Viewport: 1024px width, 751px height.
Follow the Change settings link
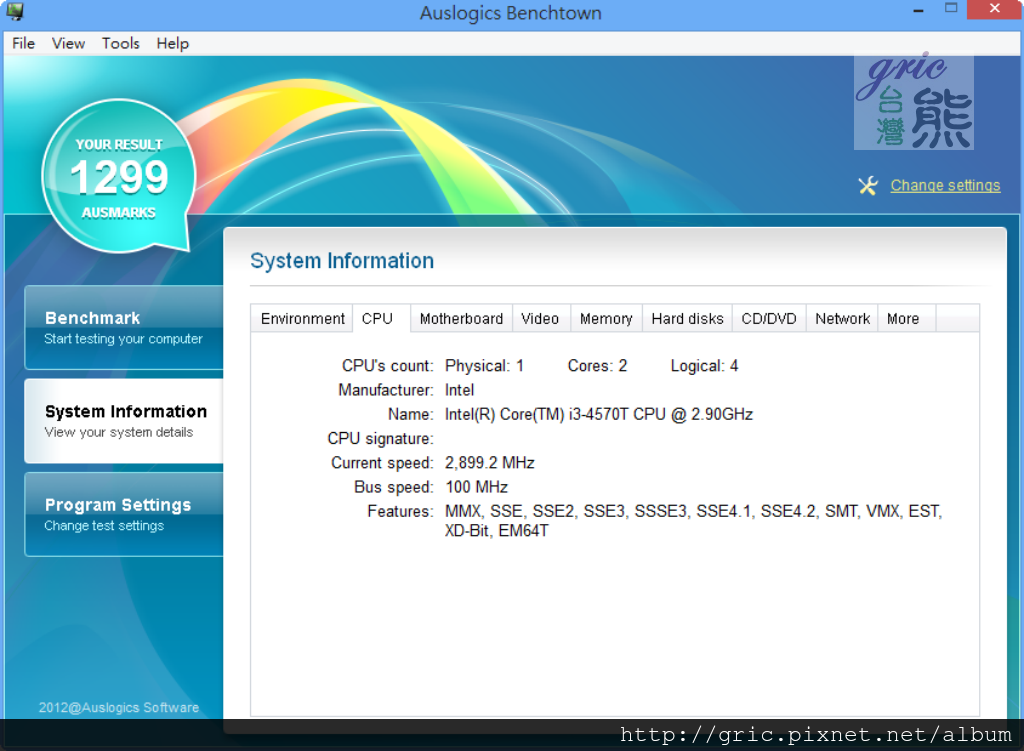click(x=945, y=185)
